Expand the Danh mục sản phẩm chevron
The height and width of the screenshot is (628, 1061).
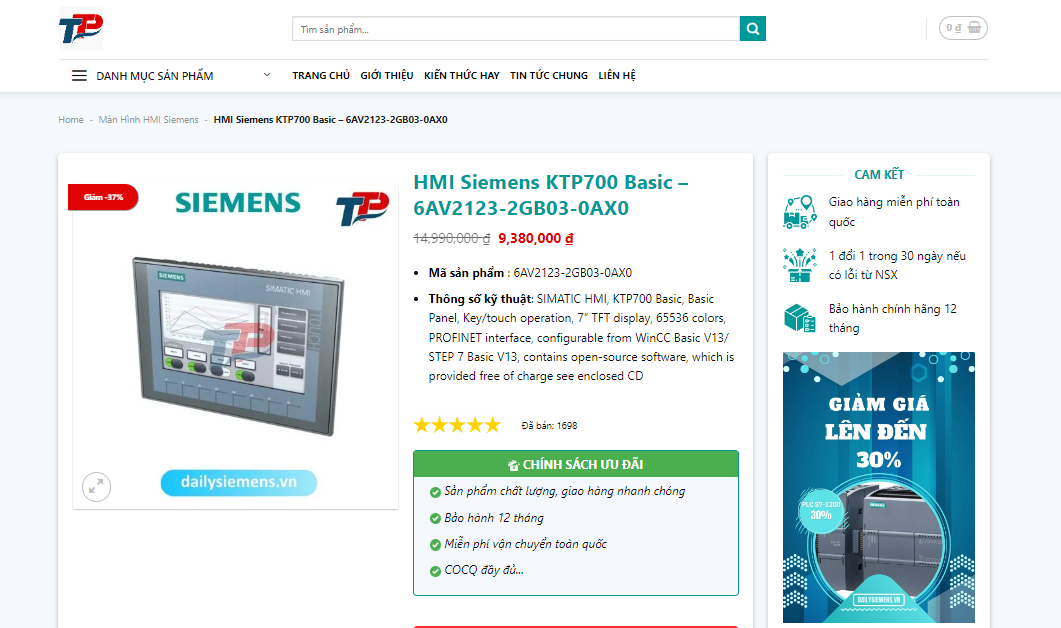[267, 75]
